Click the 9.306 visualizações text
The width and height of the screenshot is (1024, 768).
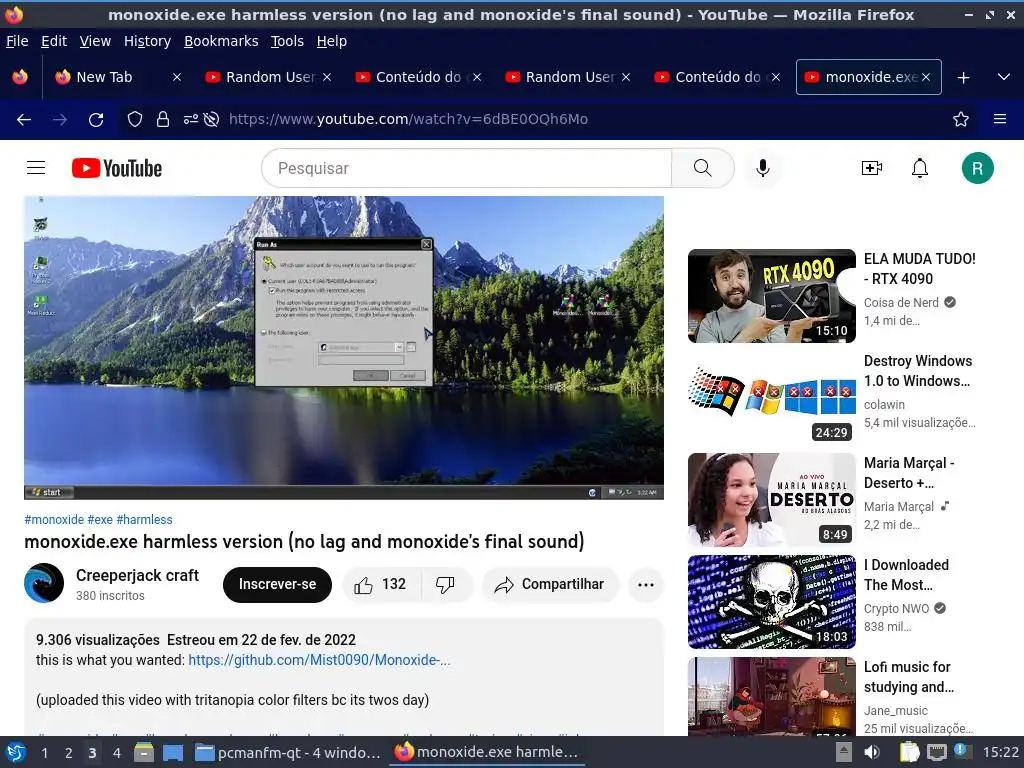pos(98,640)
